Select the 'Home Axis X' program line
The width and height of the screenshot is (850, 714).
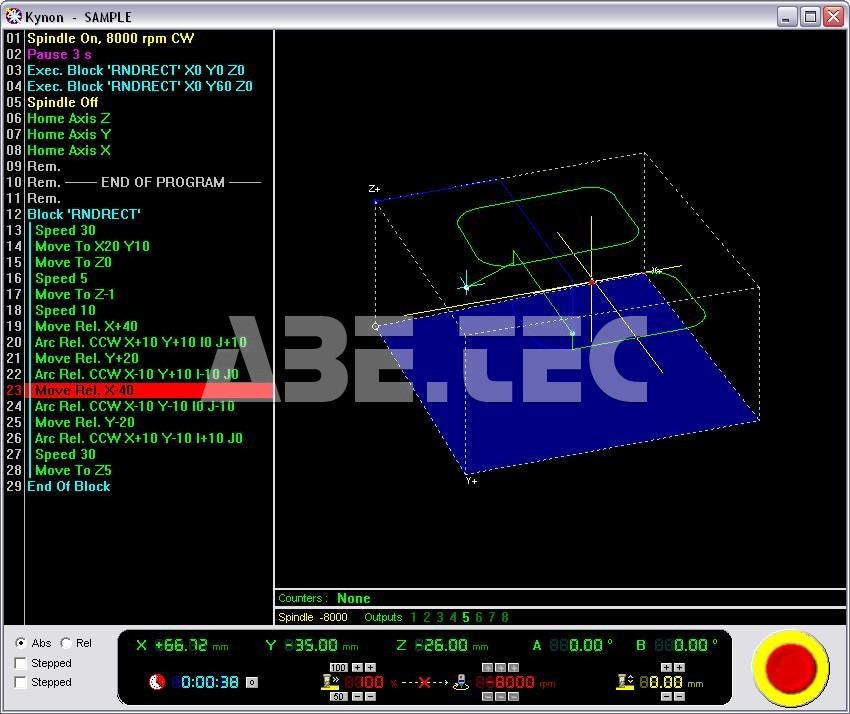tap(69, 150)
